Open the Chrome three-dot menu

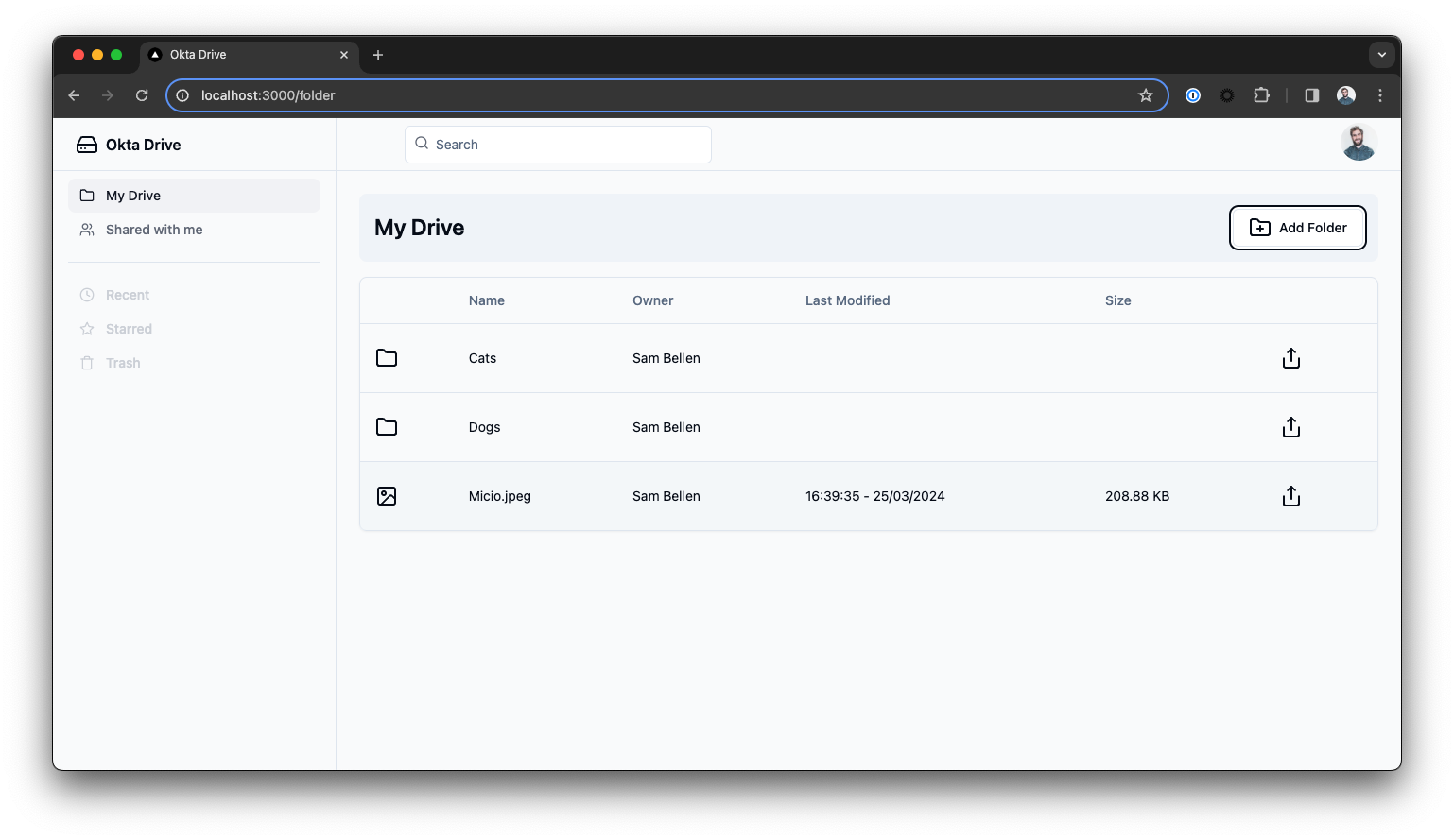pos(1380,95)
